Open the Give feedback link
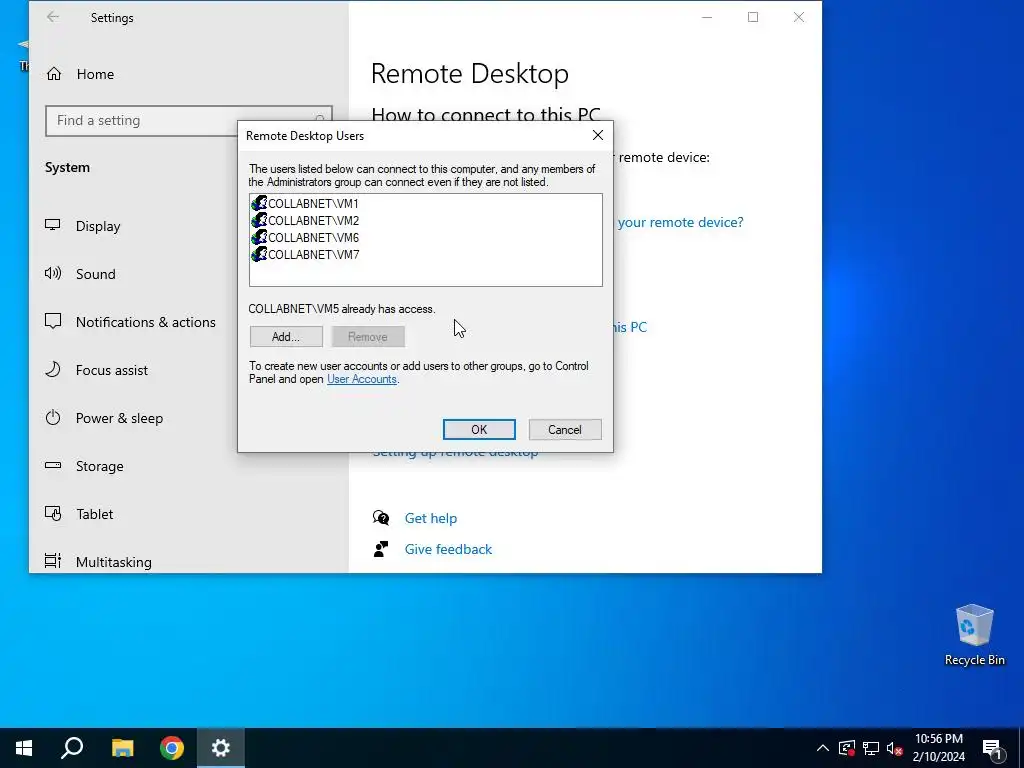Screen dimensions: 1024x768 tap(449, 549)
